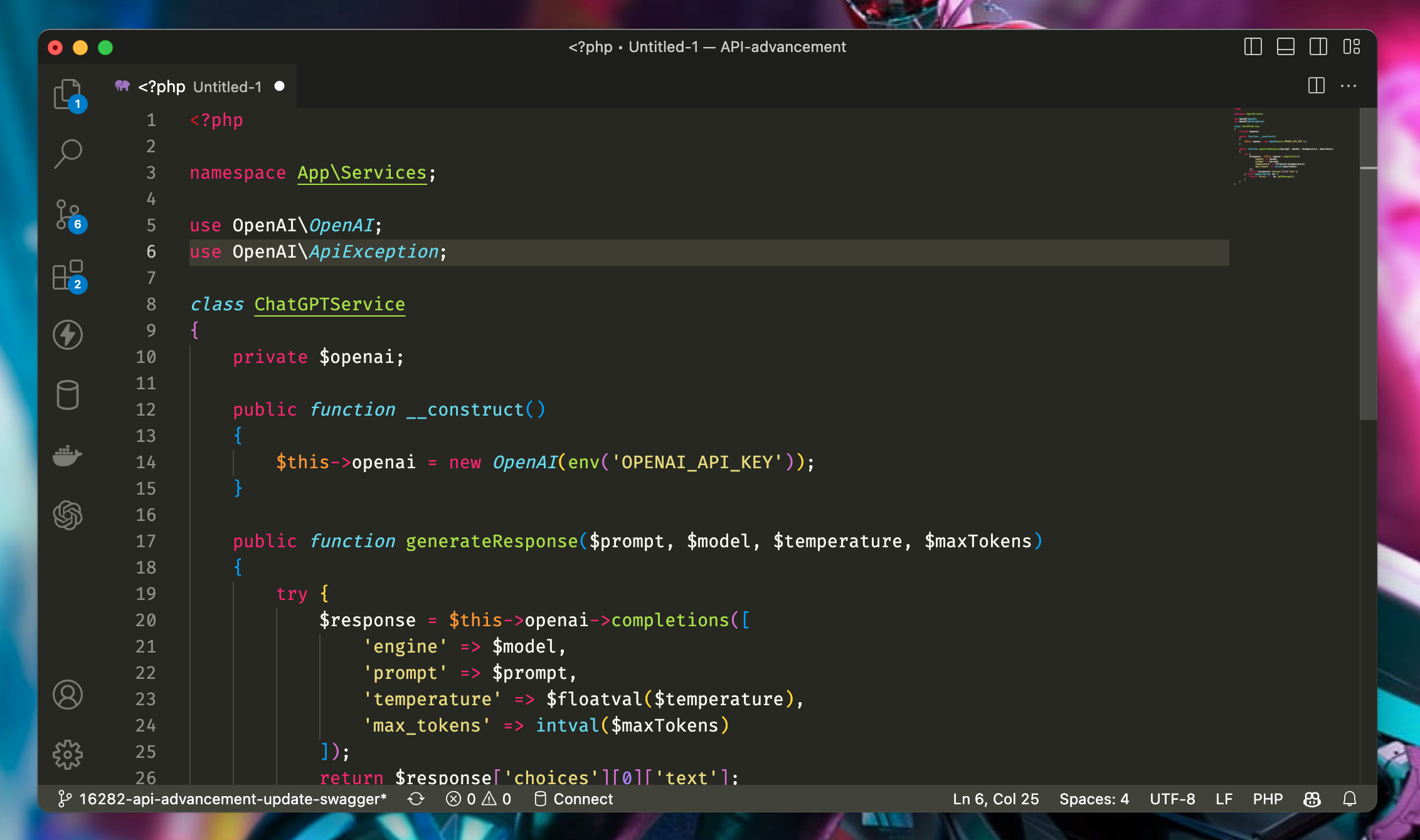1420x840 pixels.
Task: Toggle the secondary sidebar
Action: [x=1318, y=46]
